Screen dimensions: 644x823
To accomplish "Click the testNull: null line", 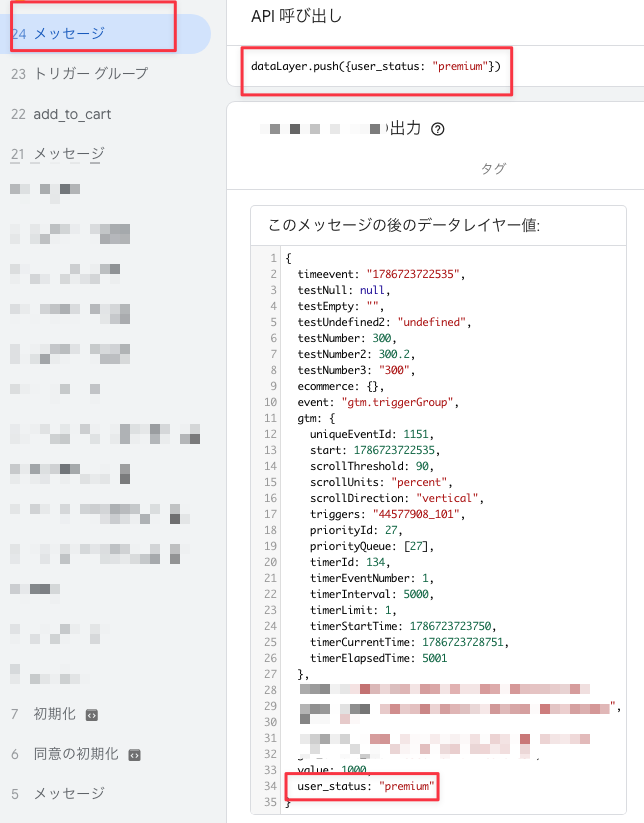I will click(x=344, y=290).
